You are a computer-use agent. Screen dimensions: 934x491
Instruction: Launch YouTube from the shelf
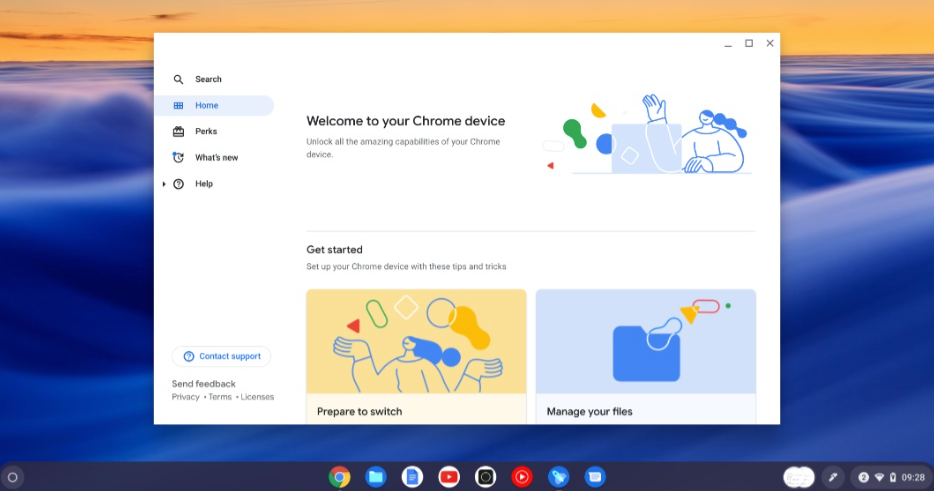tap(449, 477)
